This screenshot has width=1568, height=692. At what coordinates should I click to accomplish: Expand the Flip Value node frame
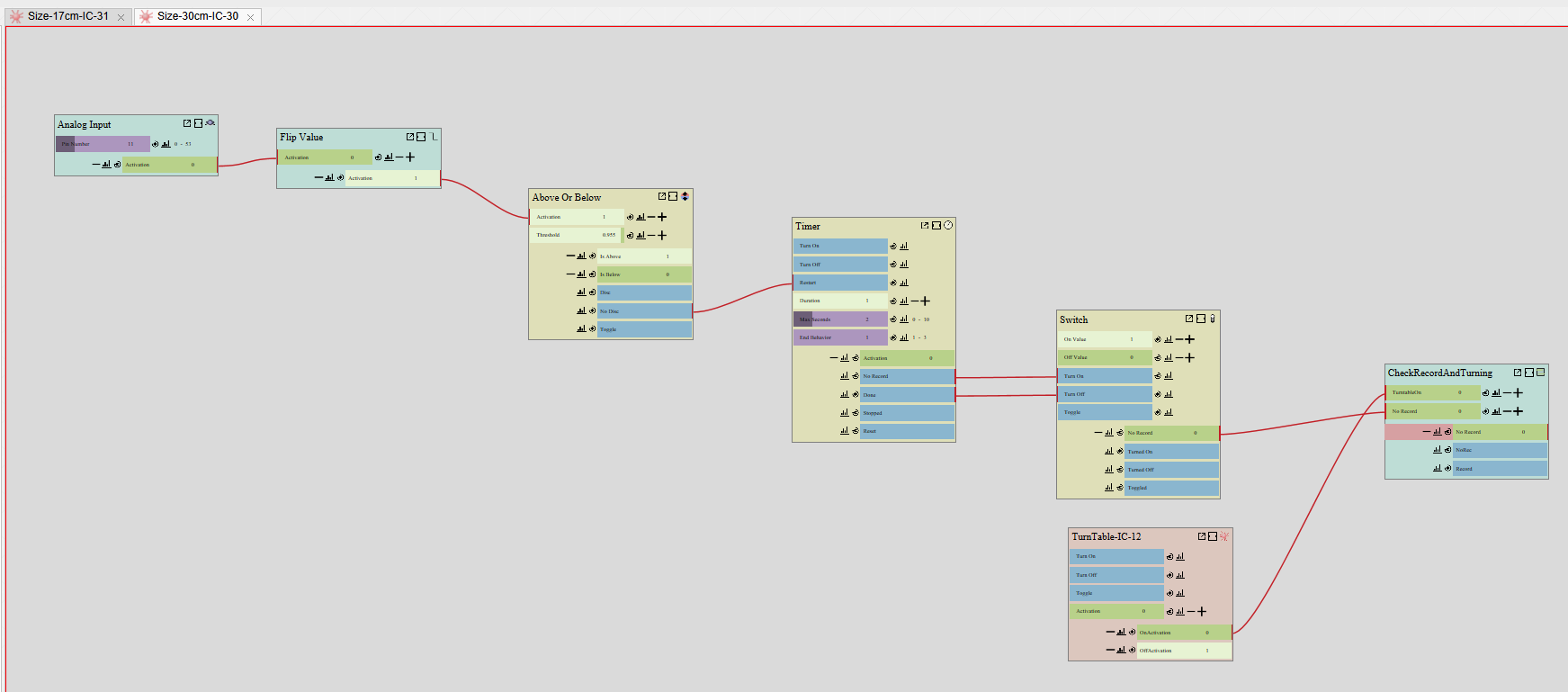click(421, 137)
